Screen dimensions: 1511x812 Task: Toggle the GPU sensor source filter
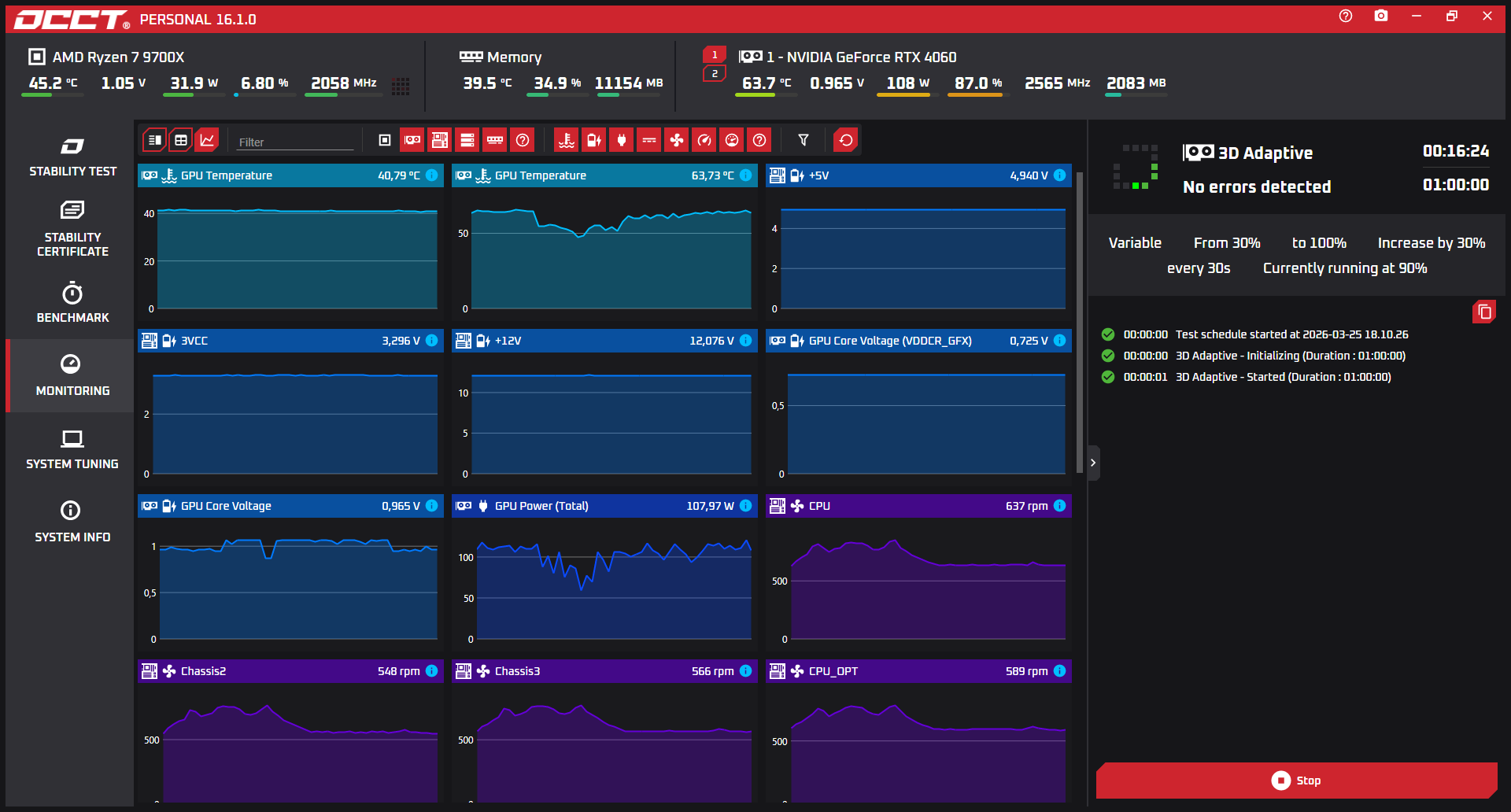pyautogui.click(x=412, y=140)
